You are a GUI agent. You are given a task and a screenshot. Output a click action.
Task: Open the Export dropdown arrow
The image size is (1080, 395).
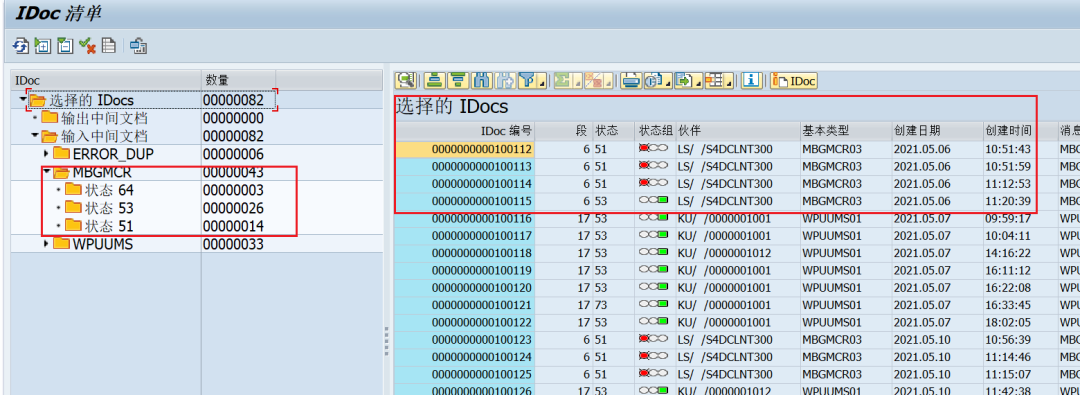click(698, 83)
